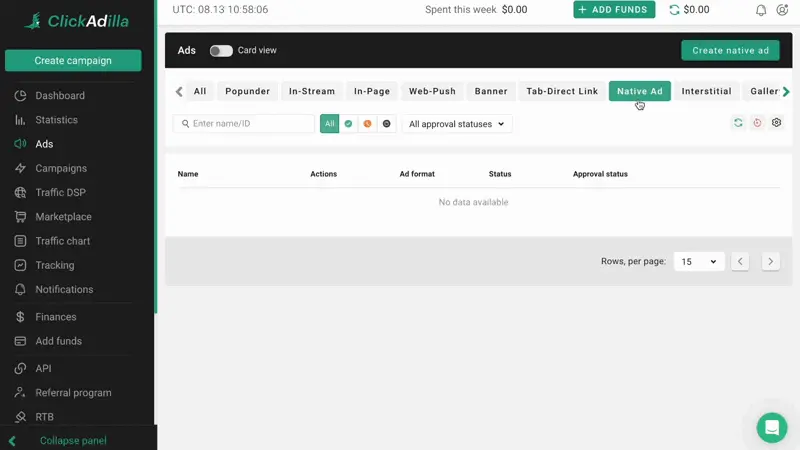Click the red clock icon
Screen dimensions: 800x450
(757, 123)
